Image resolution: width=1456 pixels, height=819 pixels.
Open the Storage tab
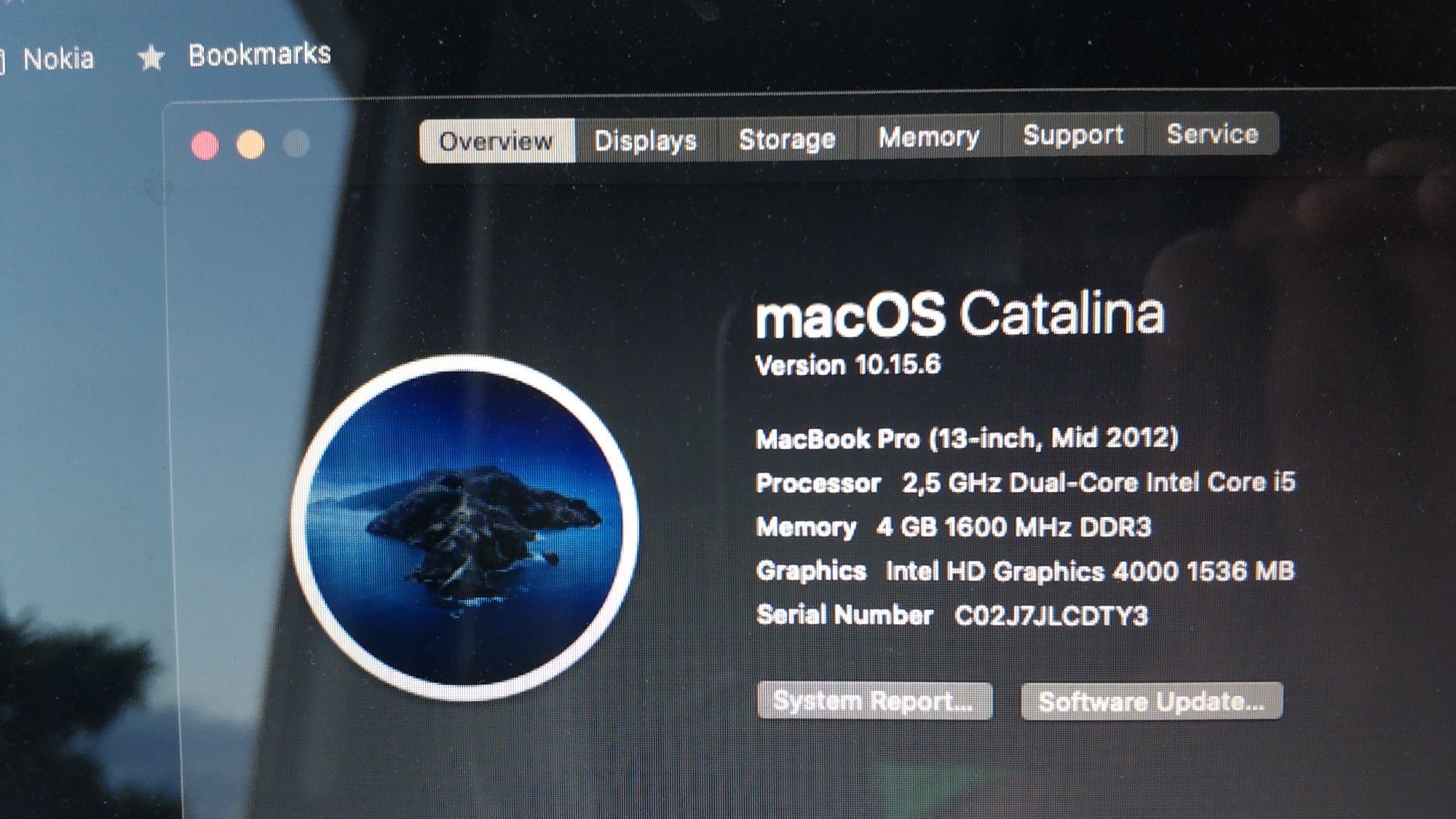coord(788,138)
